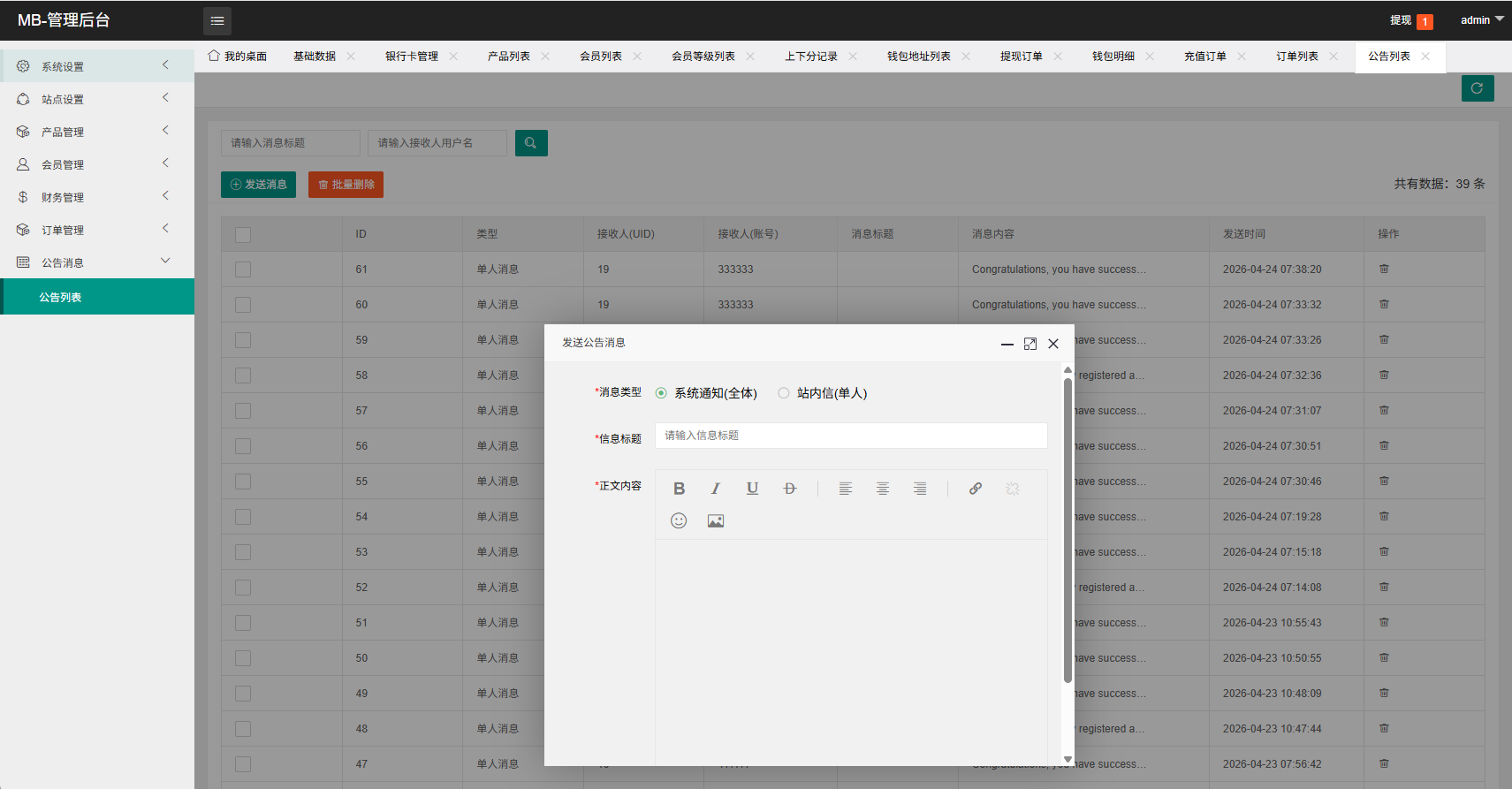Expand the 财务管理 sidebar menu

pyautogui.click(x=97, y=197)
